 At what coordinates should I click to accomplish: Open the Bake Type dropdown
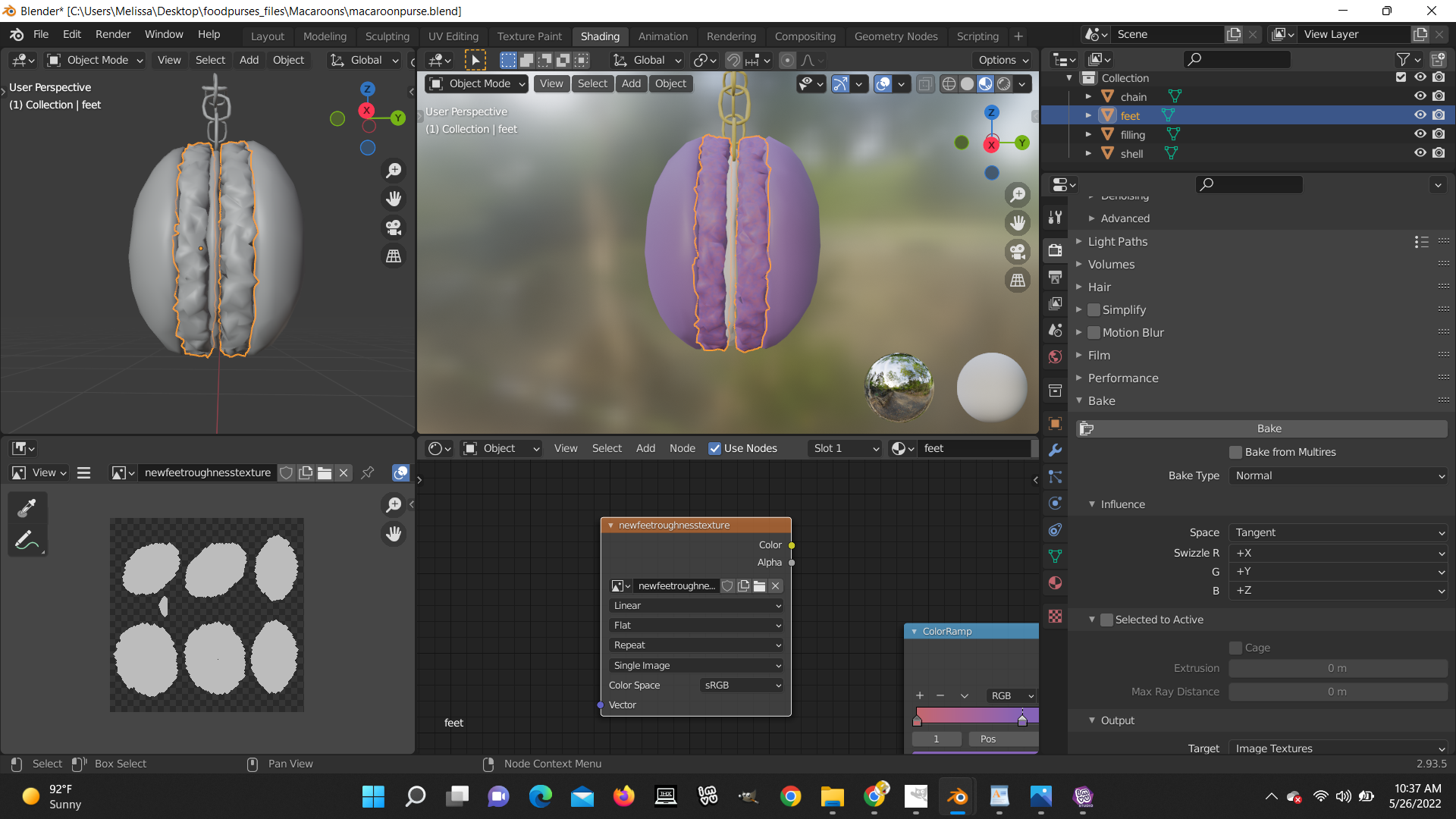coord(1338,475)
